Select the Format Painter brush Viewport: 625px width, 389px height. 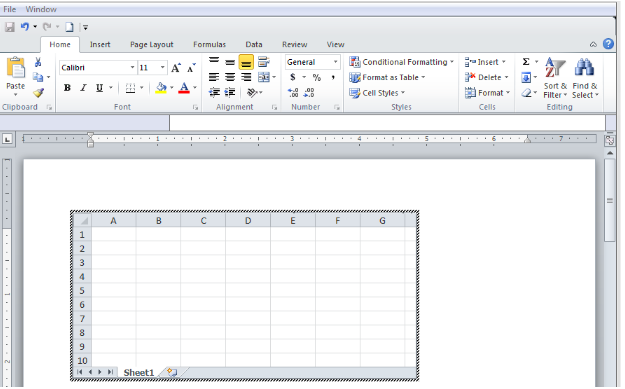tap(38, 92)
